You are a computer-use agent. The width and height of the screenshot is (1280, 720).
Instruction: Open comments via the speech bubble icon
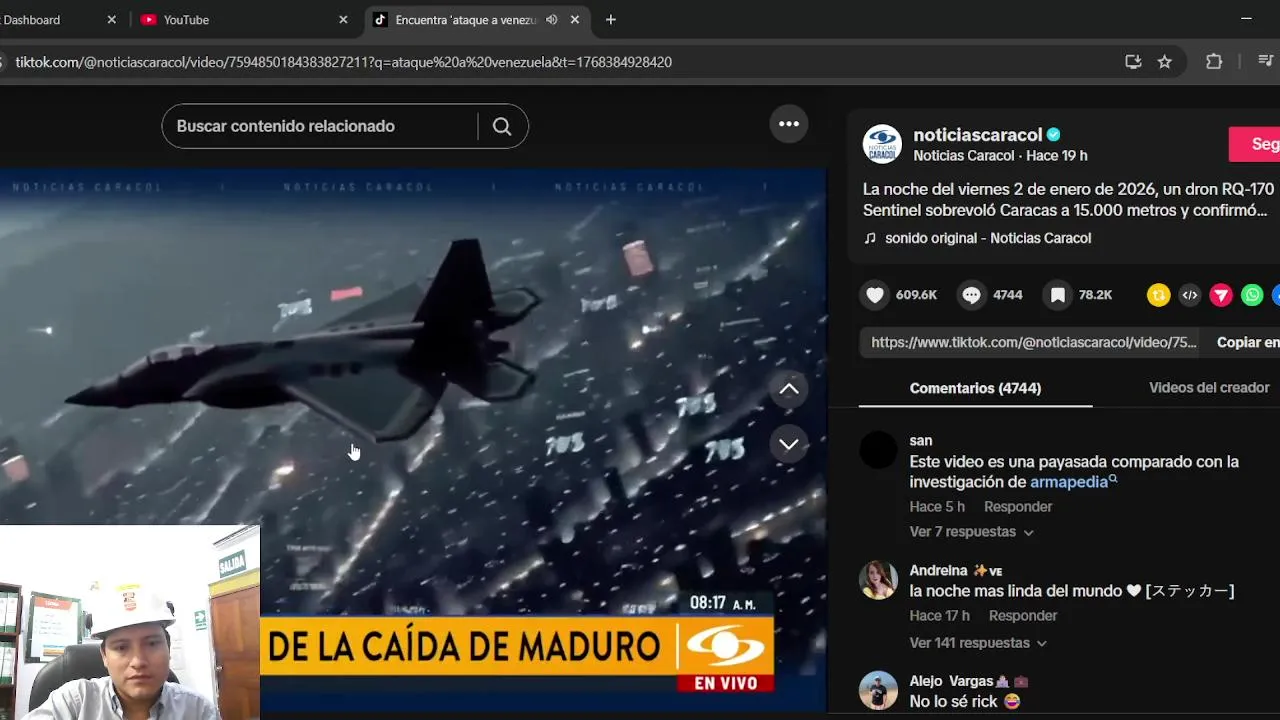click(x=972, y=295)
